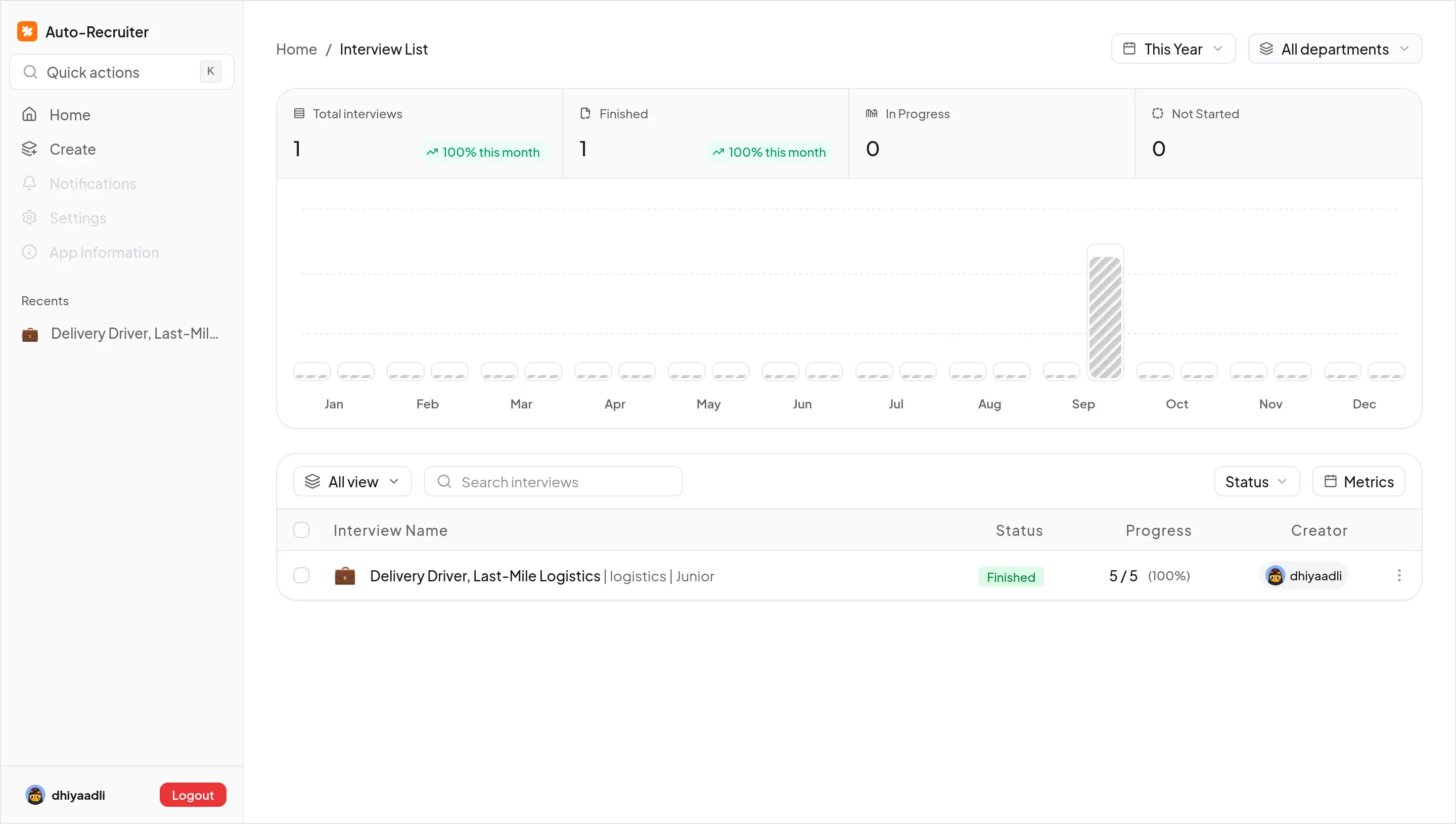Click the Notifications bell icon
Screen dimensions: 1456x824
pyautogui.click(x=29, y=184)
